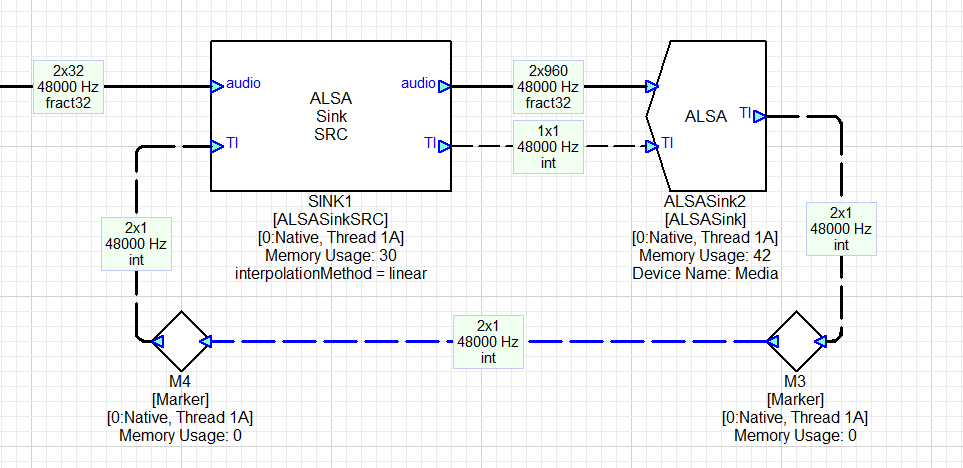963x468 pixels.
Task: Click the top audio input pin of ALSASink2
Action: coord(652,86)
